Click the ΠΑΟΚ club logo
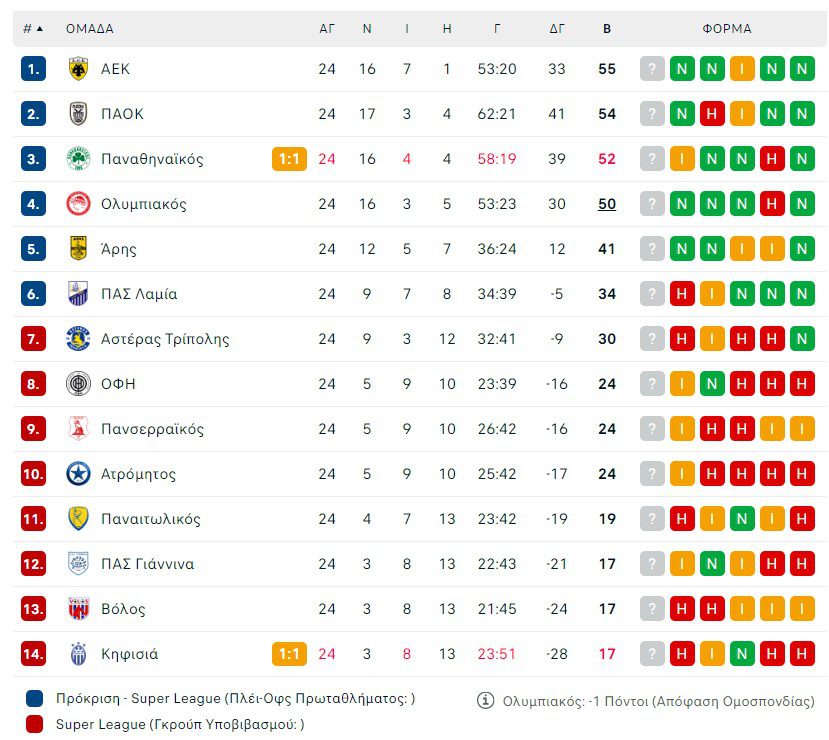 (x=78, y=114)
